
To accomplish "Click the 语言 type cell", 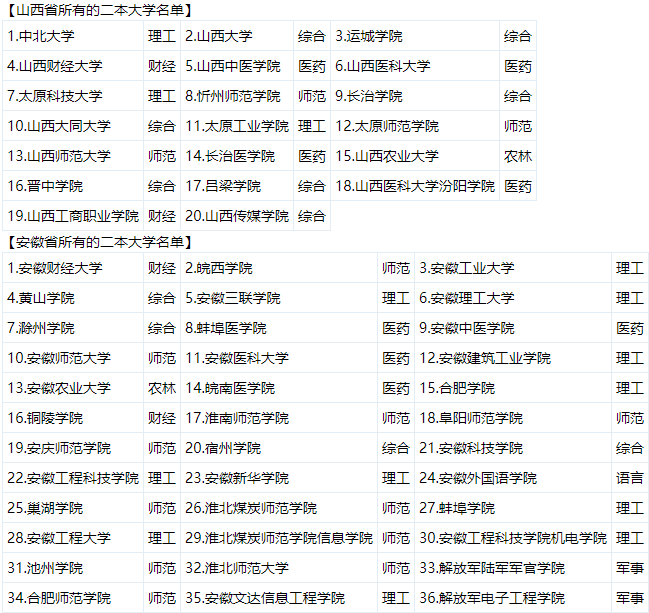I will coord(630,478).
